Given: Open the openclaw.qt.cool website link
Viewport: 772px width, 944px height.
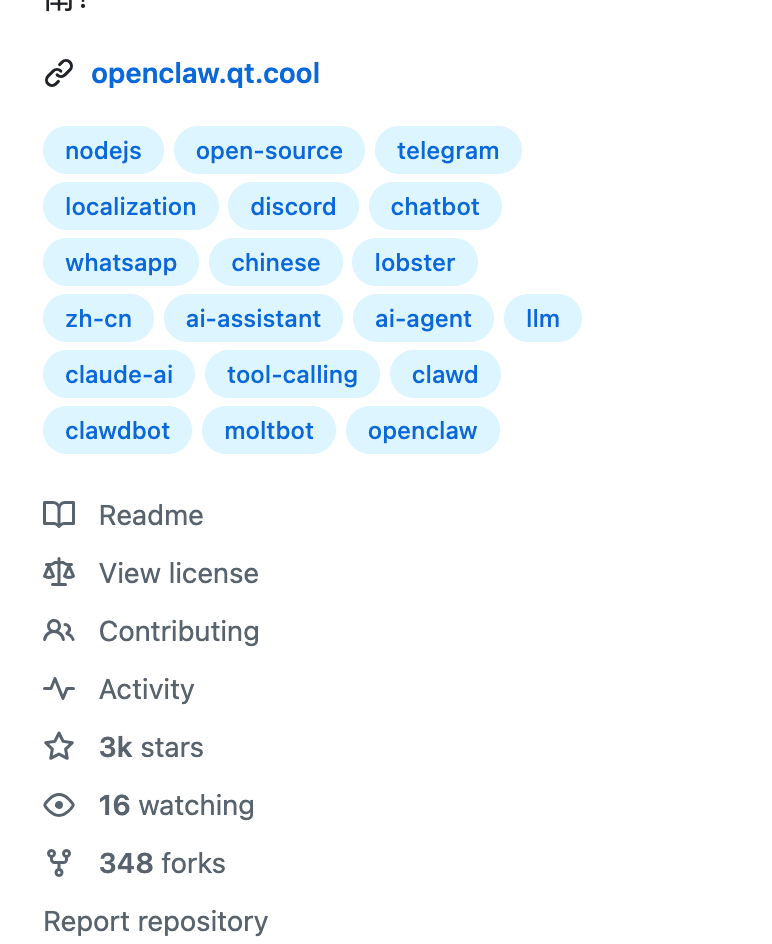Looking at the screenshot, I should point(205,74).
